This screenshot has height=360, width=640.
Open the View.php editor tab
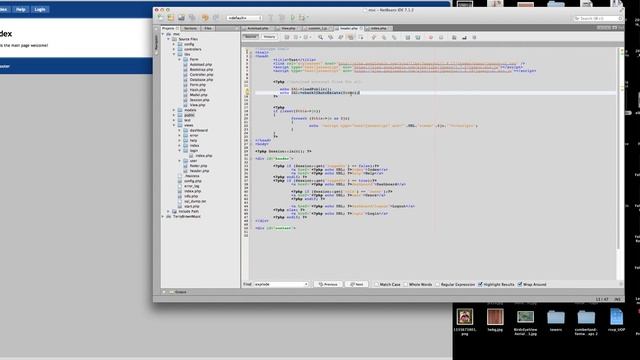tap(288, 29)
